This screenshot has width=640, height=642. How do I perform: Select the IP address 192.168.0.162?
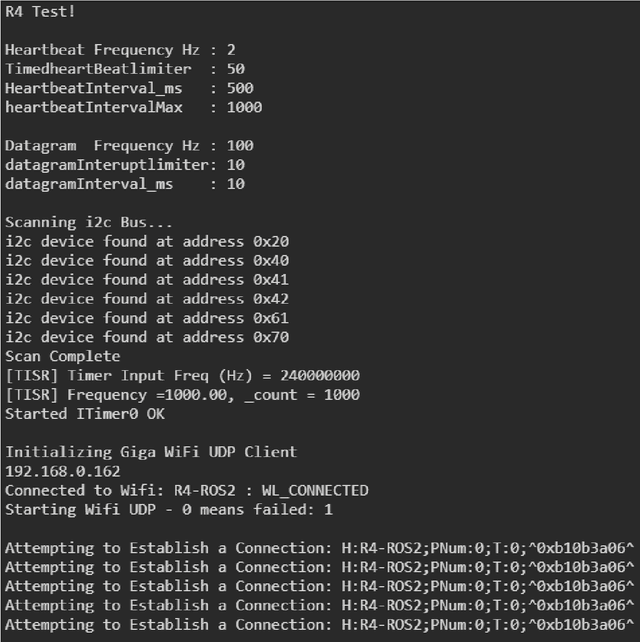click(x=62, y=471)
